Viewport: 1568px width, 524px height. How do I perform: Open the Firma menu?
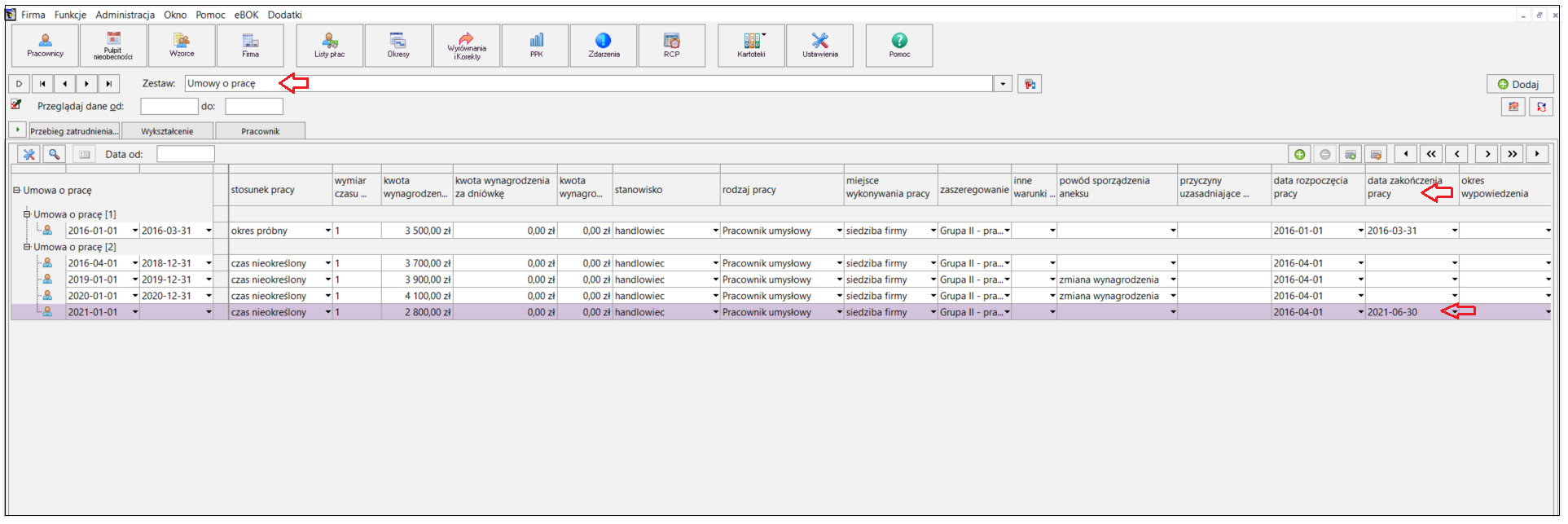tap(33, 15)
